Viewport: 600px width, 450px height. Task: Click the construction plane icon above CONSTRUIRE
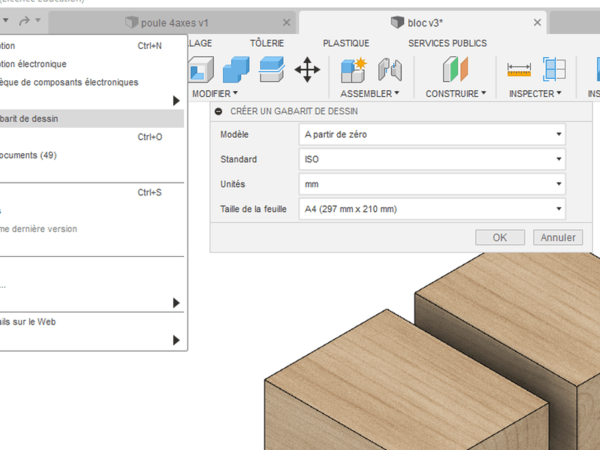tap(456, 69)
